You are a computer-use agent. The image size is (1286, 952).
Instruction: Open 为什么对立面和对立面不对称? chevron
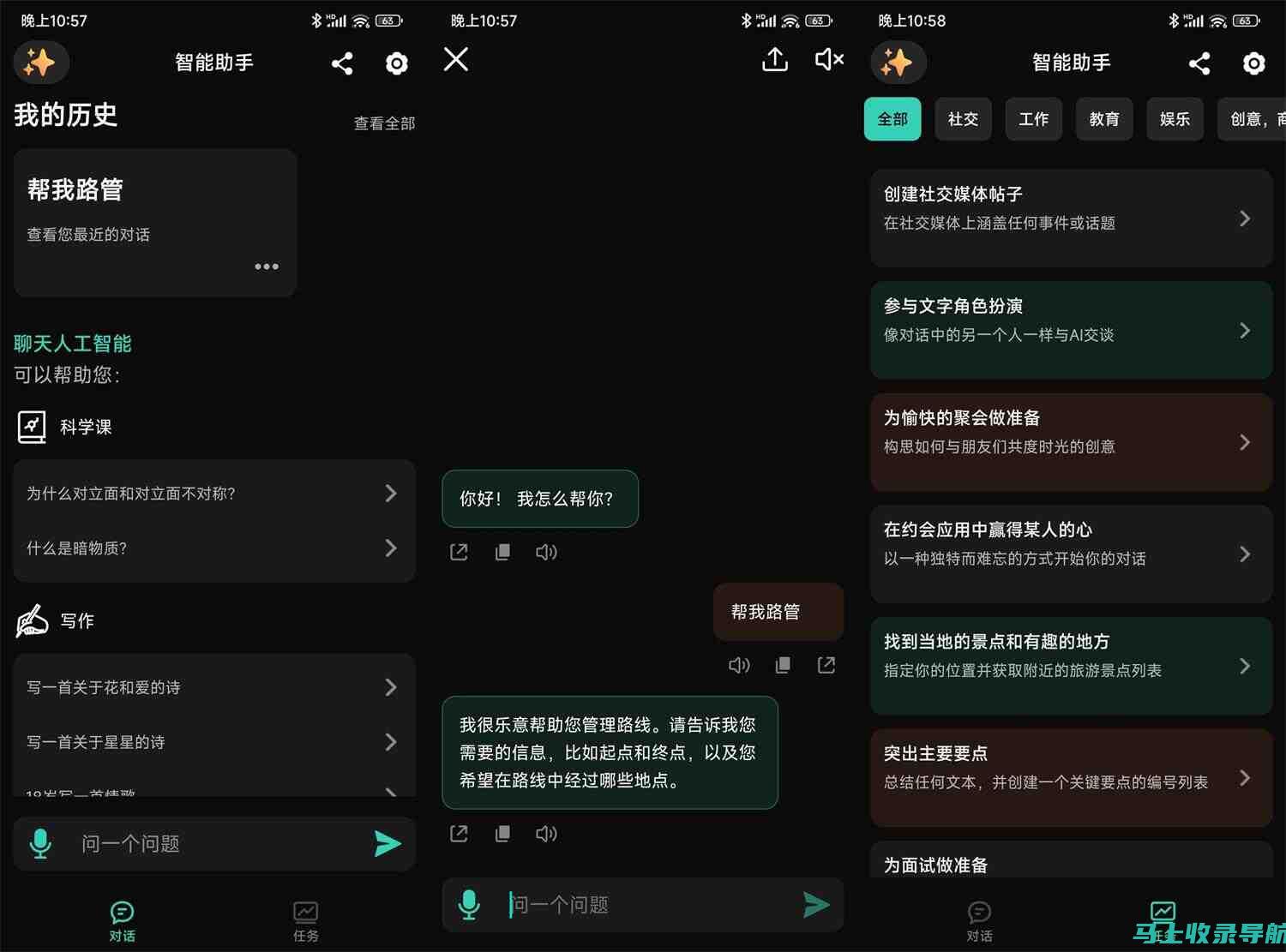point(391,493)
